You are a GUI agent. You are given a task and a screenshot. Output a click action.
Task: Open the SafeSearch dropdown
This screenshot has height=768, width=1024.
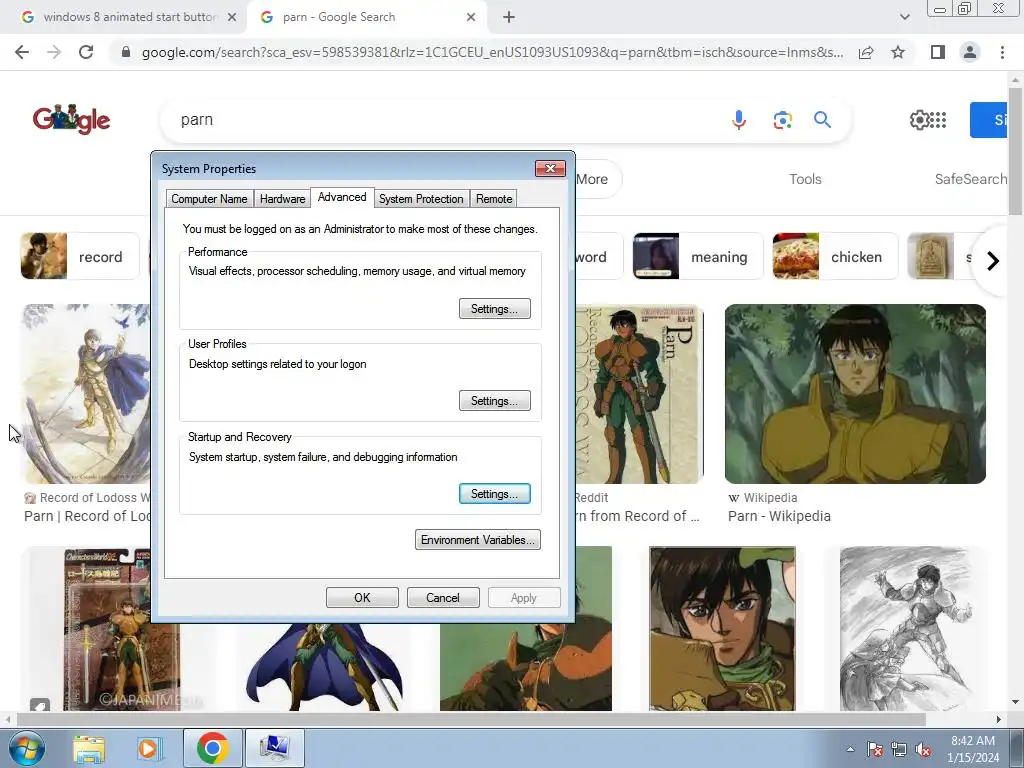coord(970,179)
